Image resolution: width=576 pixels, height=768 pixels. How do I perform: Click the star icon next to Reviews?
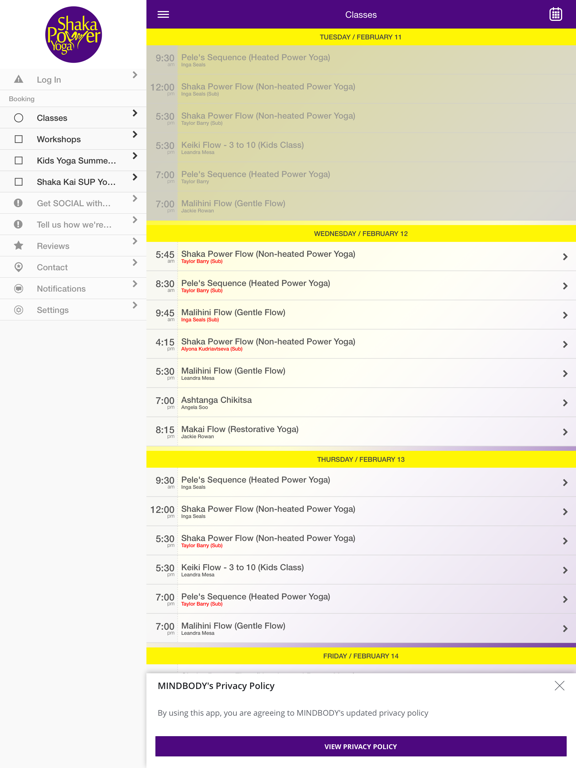(19, 245)
